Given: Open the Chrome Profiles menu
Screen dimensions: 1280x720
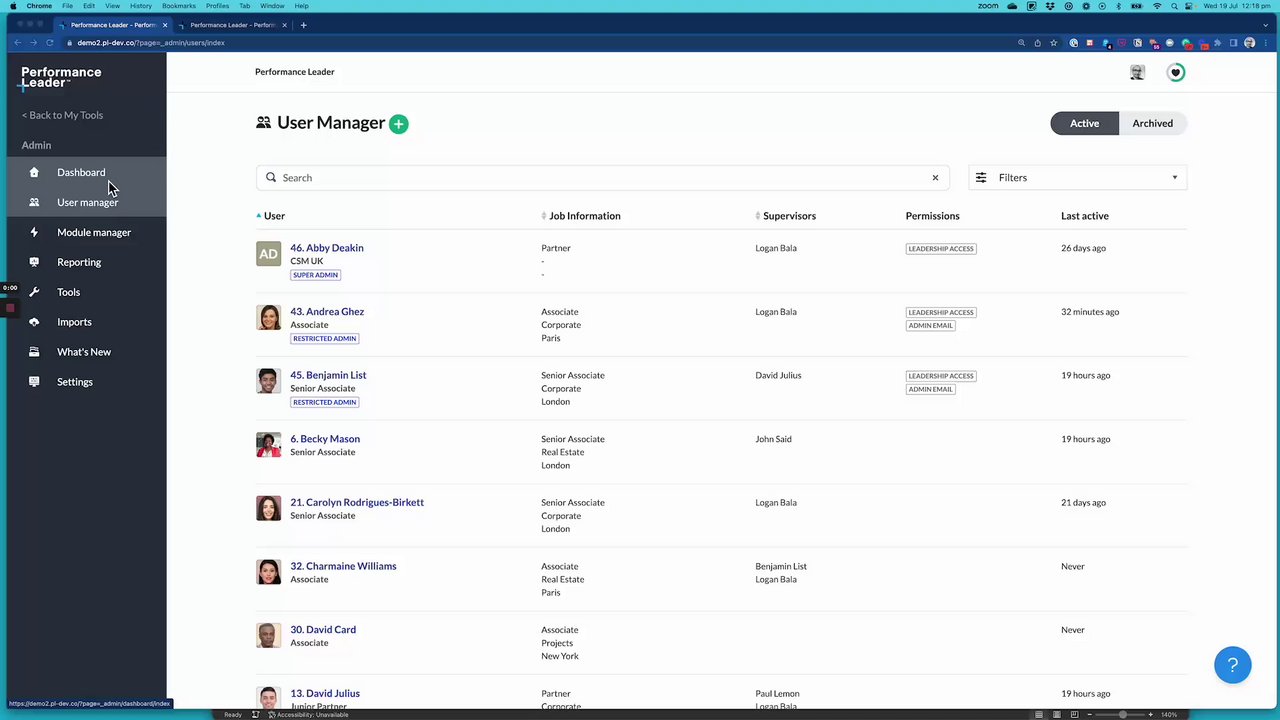Looking at the screenshot, I should click(217, 6).
